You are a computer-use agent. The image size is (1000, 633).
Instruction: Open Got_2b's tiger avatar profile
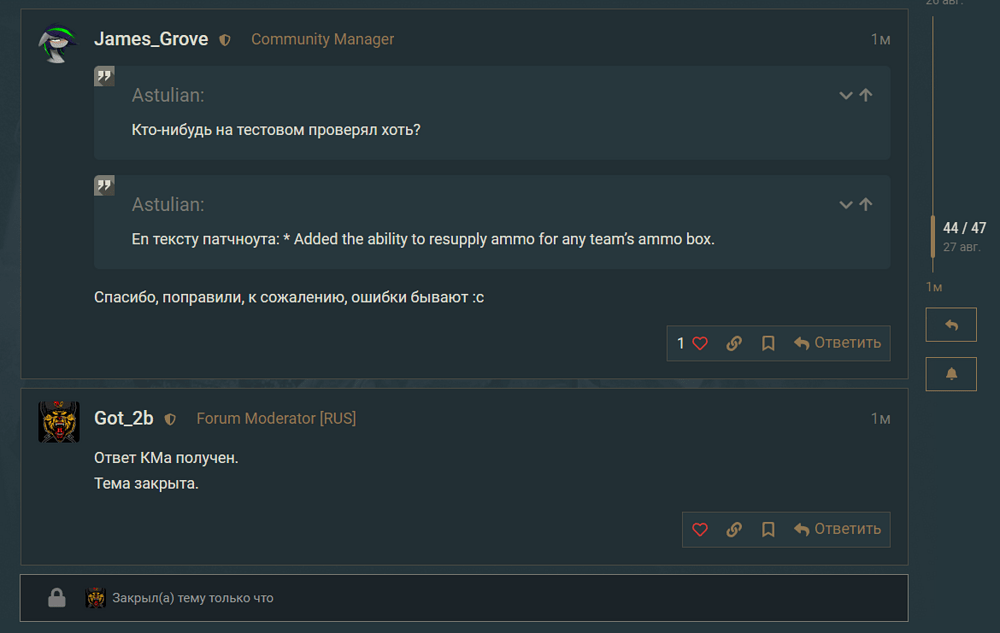pyautogui.click(x=58, y=422)
